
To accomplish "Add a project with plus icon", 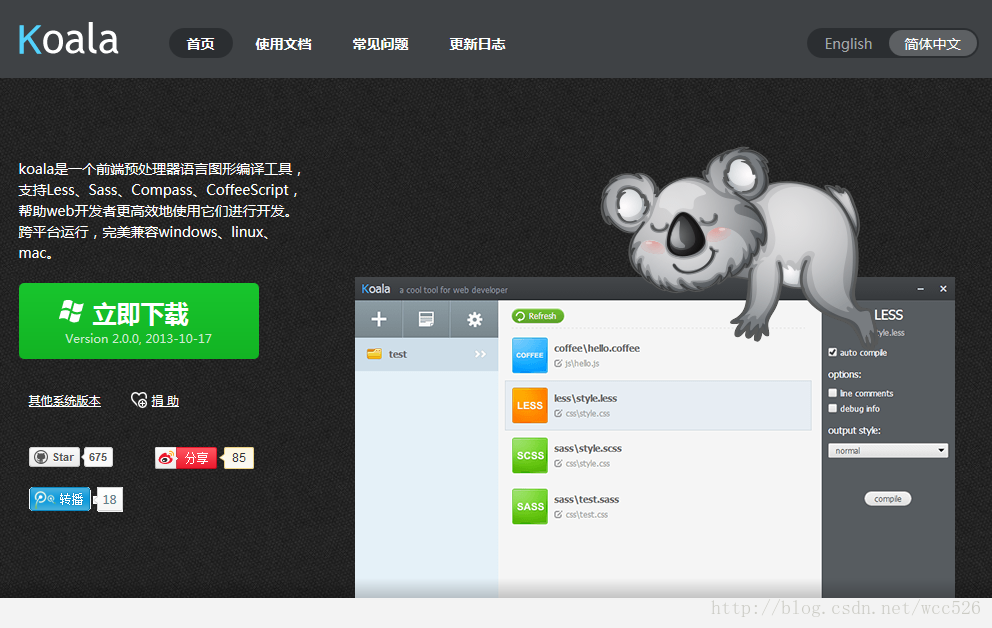I will (x=379, y=319).
